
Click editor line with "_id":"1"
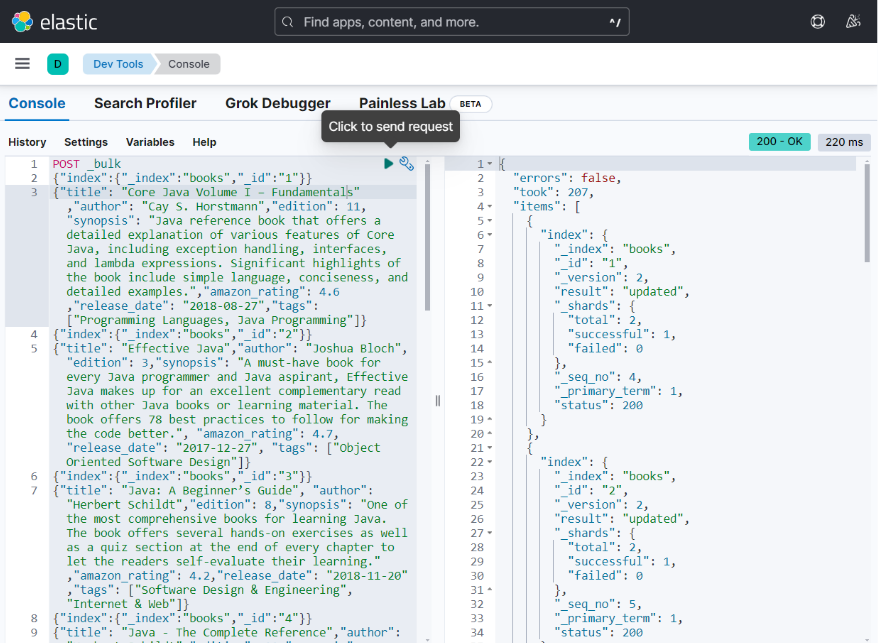pyautogui.click(x=183, y=178)
